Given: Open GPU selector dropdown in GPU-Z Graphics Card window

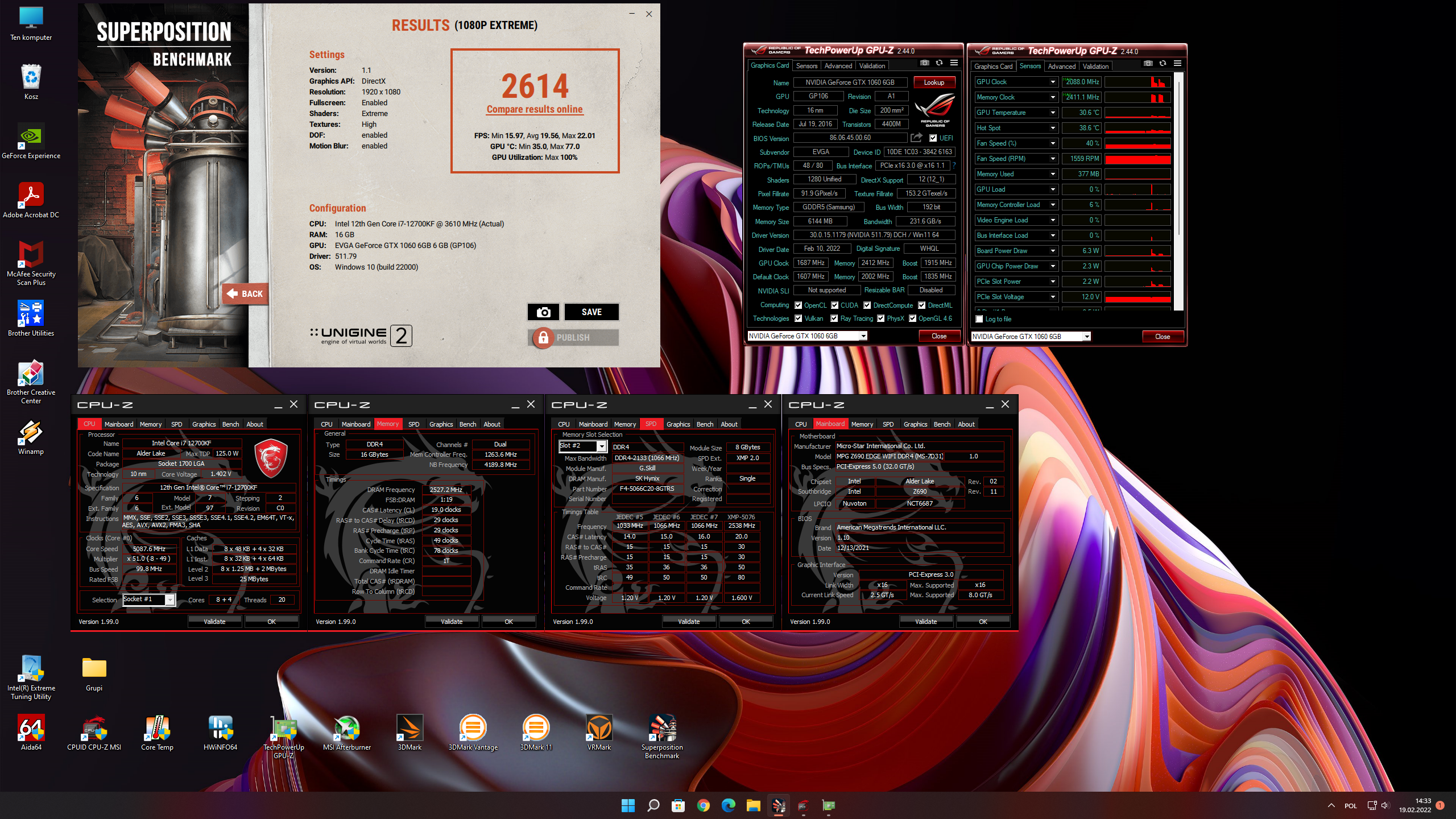Looking at the screenshot, I should [x=863, y=336].
